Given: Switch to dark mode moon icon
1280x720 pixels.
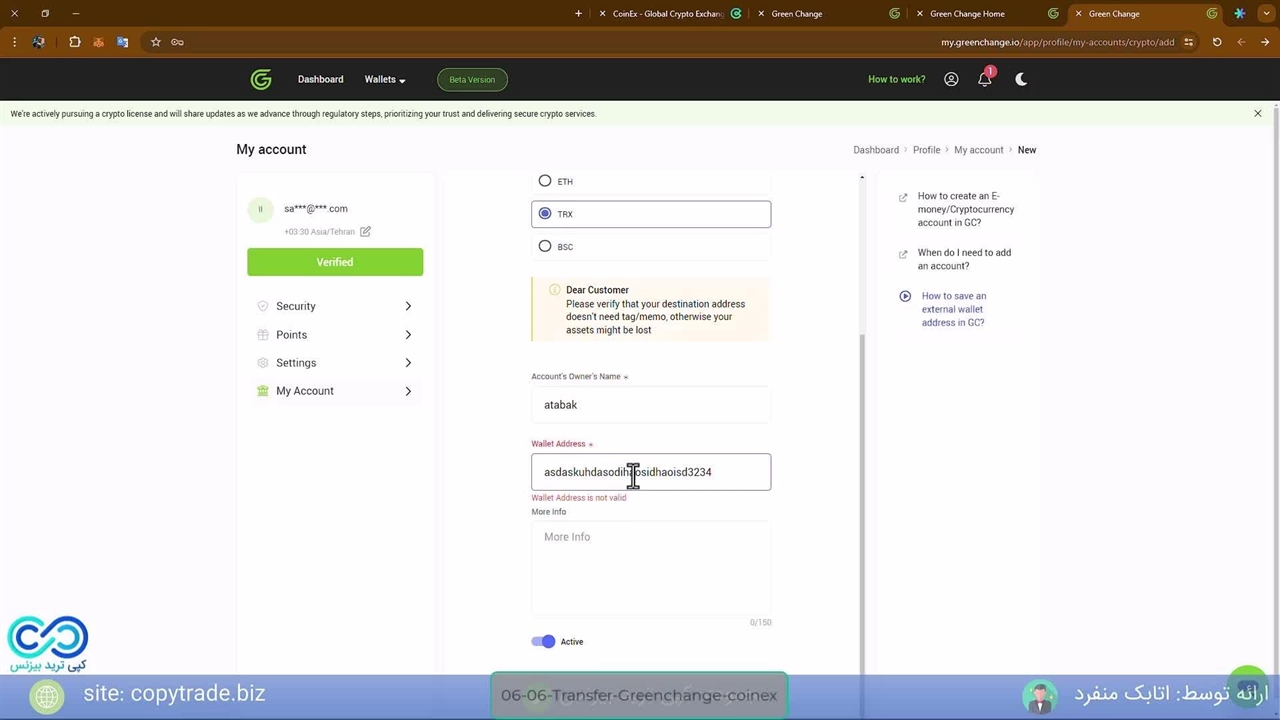Looking at the screenshot, I should [1021, 79].
